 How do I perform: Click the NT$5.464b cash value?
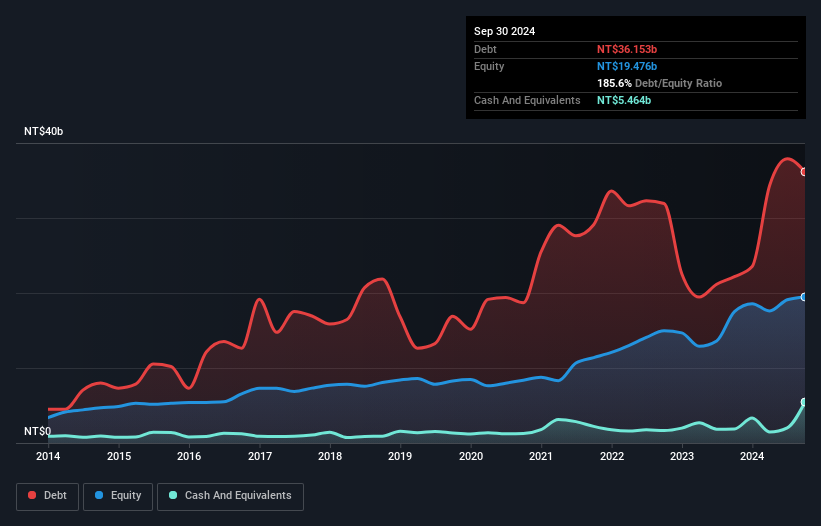624,100
